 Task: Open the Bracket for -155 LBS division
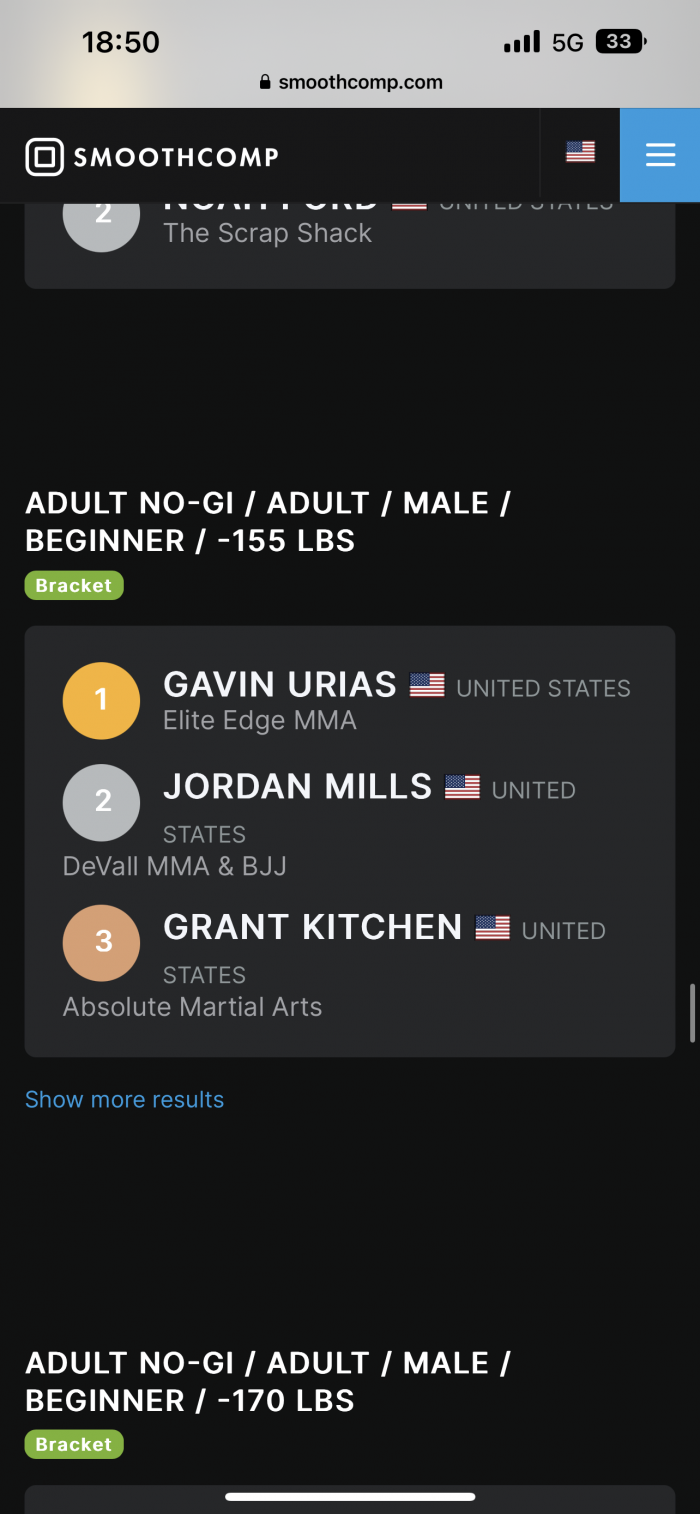click(74, 585)
